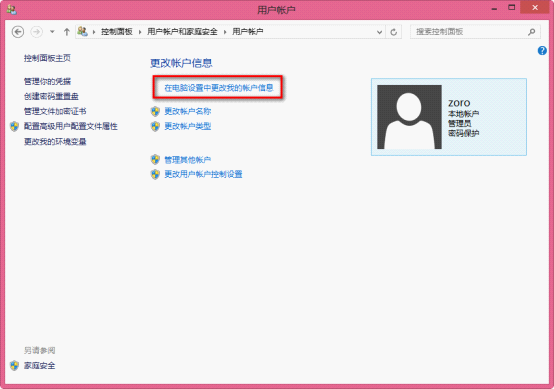Open the address bar history dropdown
Image resolution: width=554 pixels, height=389 pixels.
click(379, 32)
